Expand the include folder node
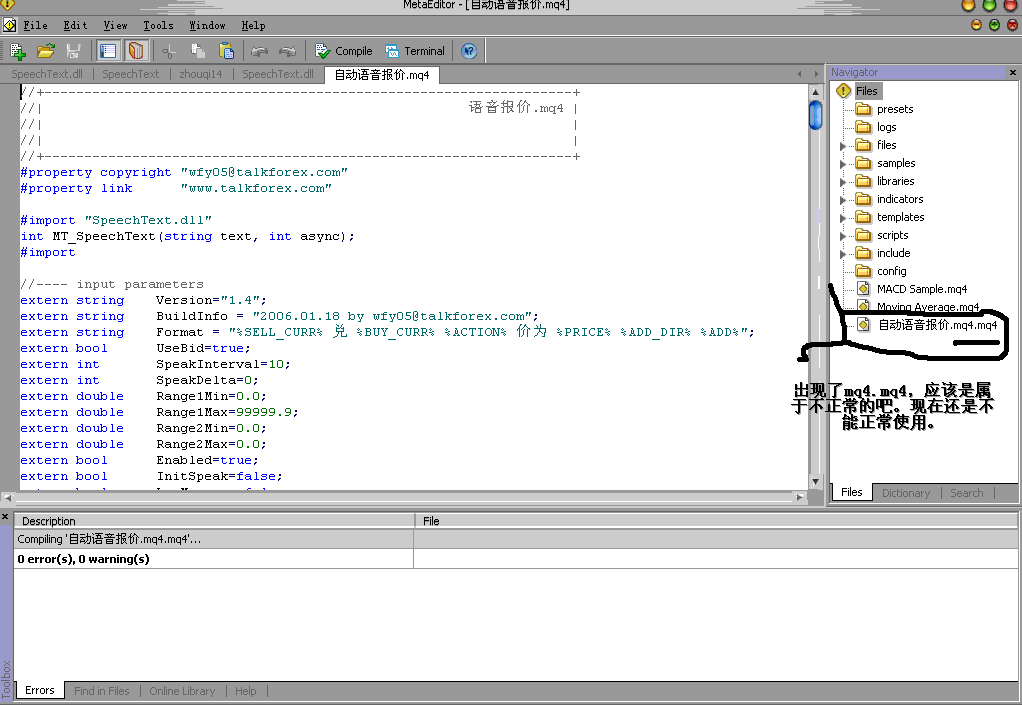The image size is (1022, 705). (x=843, y=254)
